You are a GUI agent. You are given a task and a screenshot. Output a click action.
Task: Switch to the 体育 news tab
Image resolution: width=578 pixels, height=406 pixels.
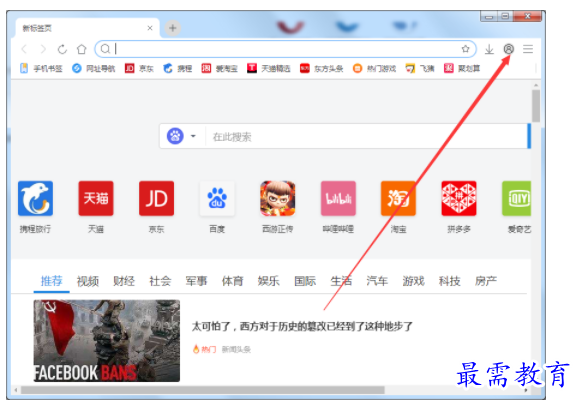pyautogui.click(x=232, y=281)
